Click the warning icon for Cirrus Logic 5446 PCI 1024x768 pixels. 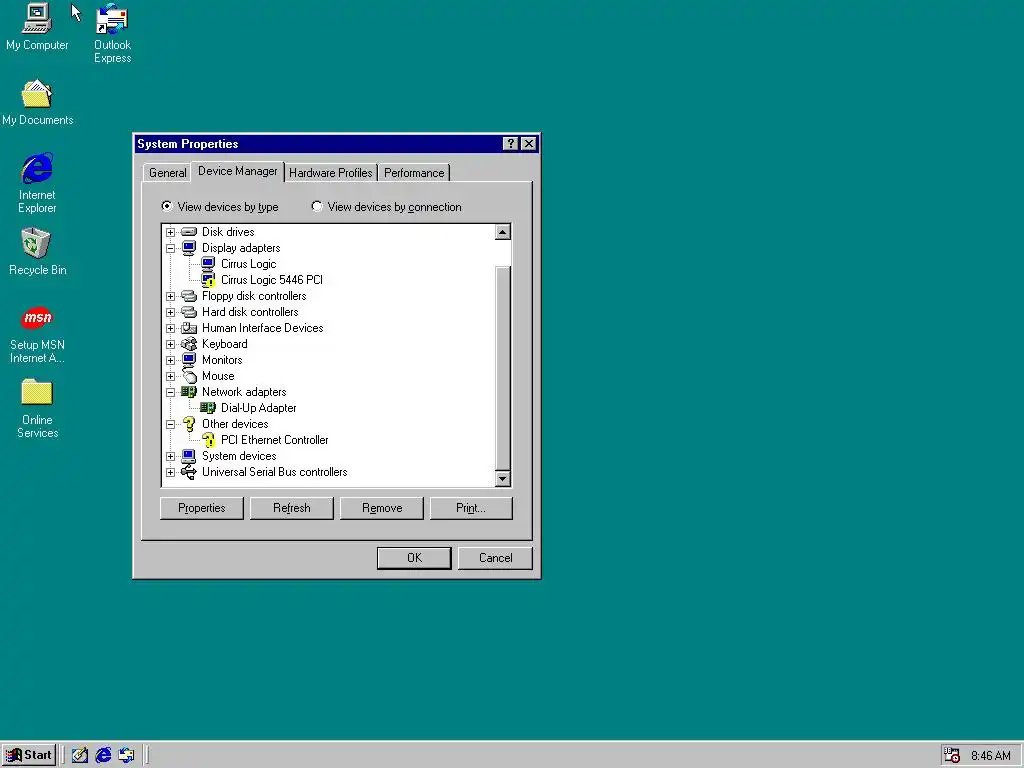pyautogui.click(x=208, y=280)
